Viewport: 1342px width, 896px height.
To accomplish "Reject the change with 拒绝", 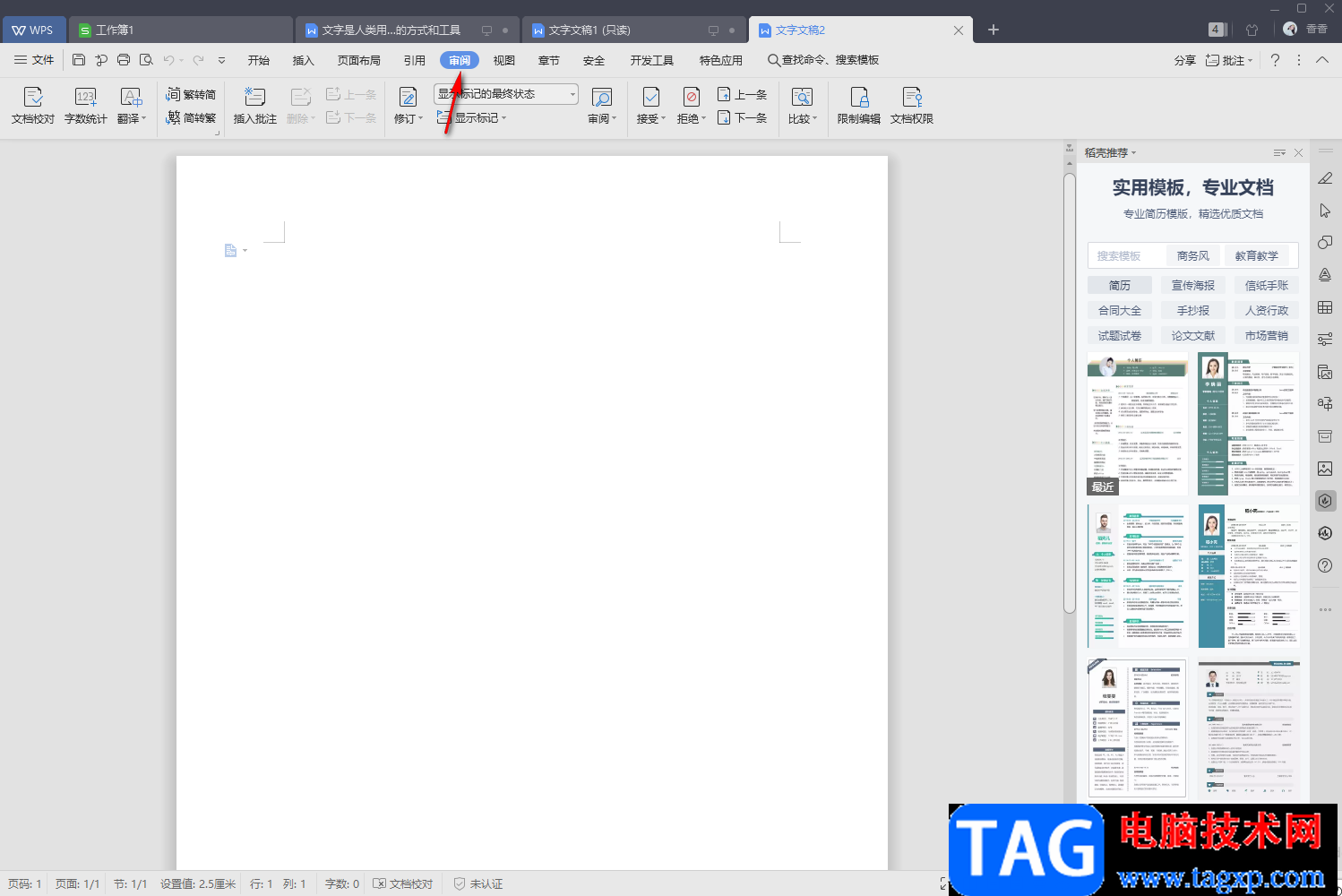I will 691,106.
